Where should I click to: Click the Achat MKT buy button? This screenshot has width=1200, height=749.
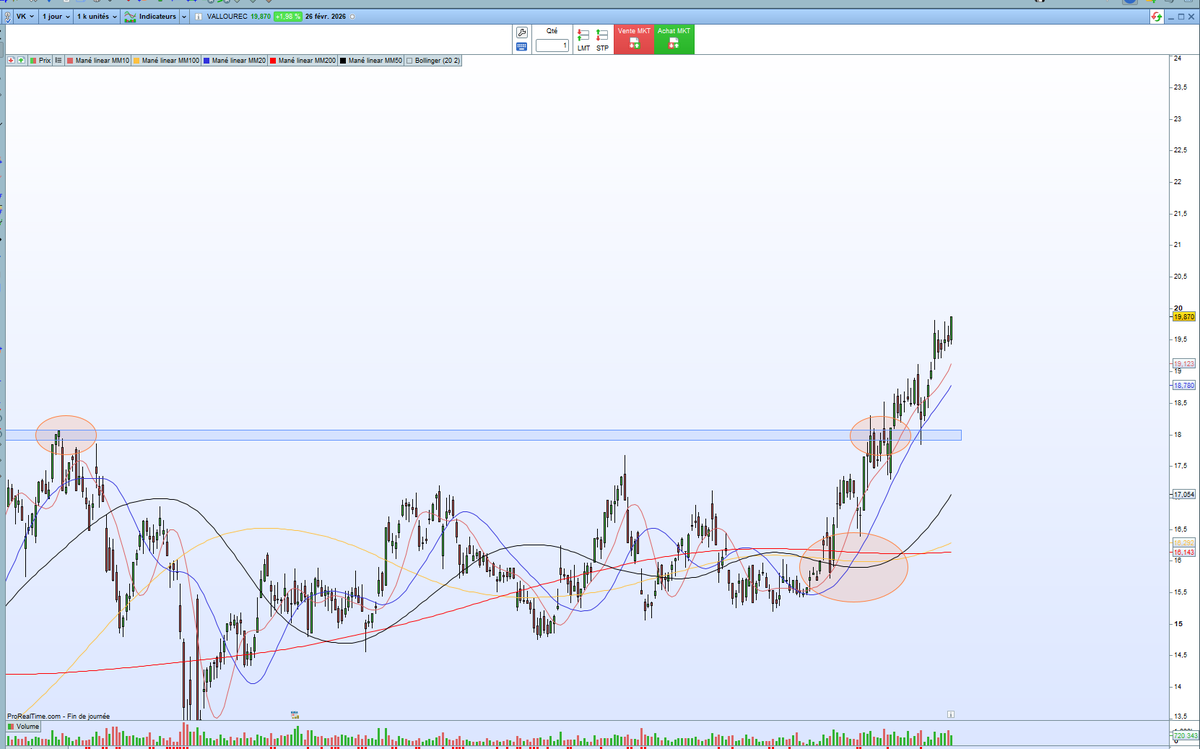[673, 40]
